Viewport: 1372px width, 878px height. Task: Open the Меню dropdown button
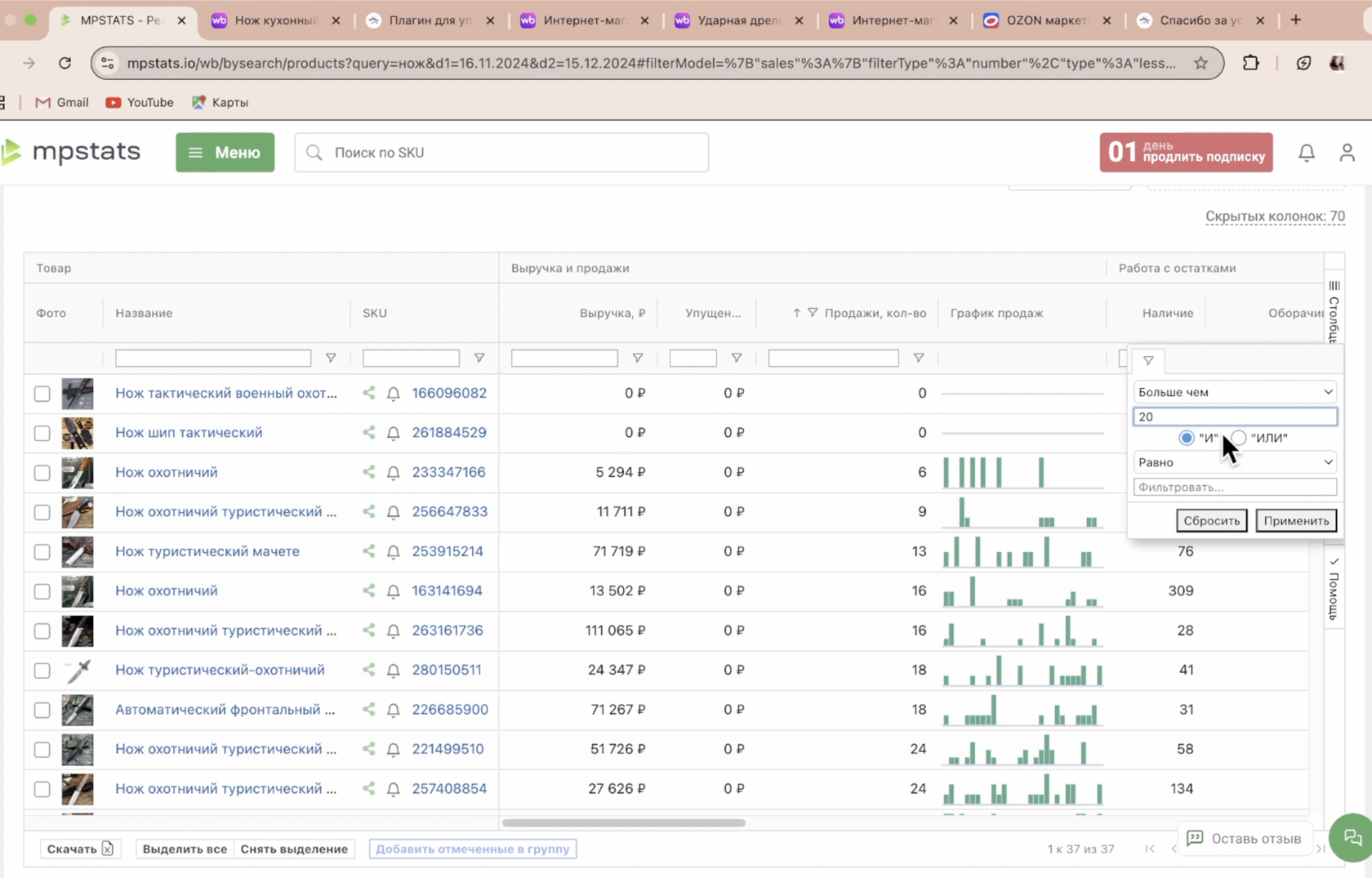coord(225,153)
